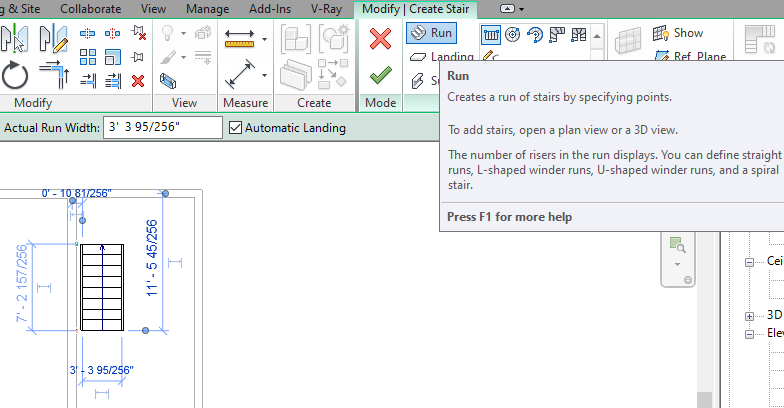Viewport: 784px width, 408px height.
Task: Choose the Full-Step Spiral run component
Action: pyautogui.click(x=513, y=34)
